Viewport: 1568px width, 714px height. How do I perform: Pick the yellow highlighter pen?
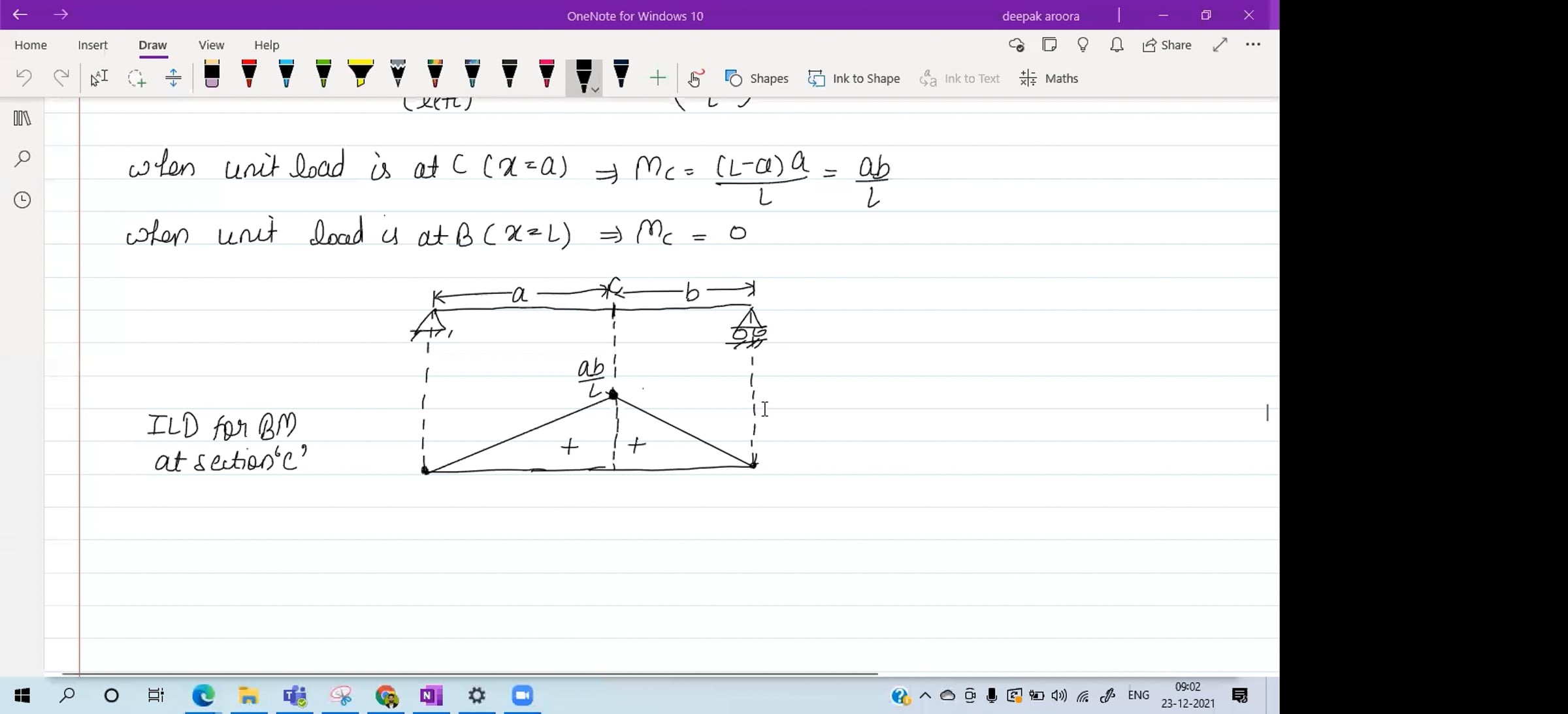coord(360,74)
